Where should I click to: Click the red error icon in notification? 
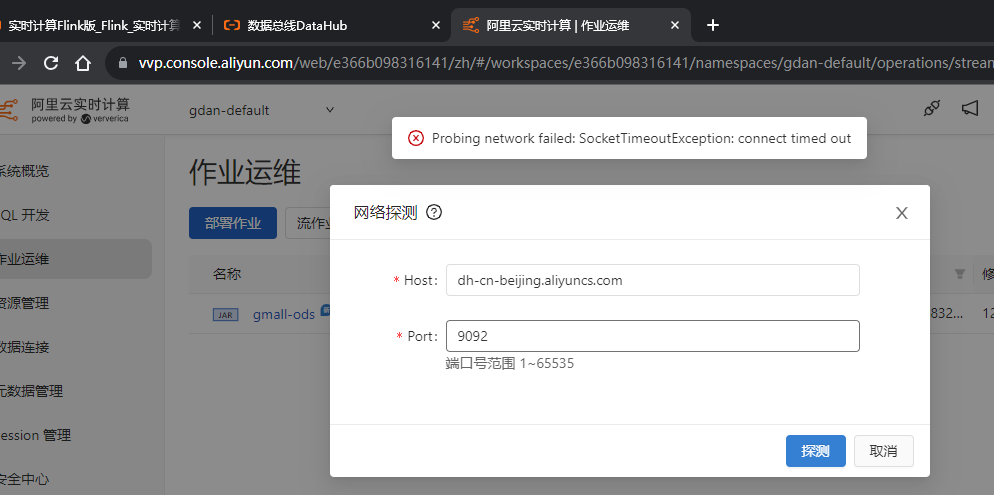click(416, 138)
